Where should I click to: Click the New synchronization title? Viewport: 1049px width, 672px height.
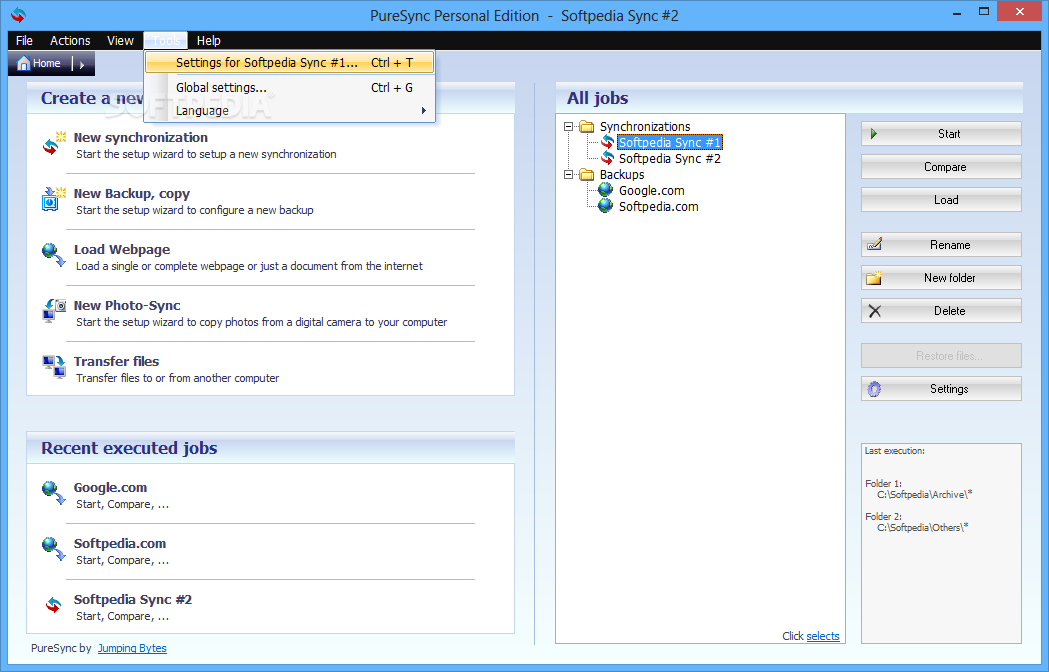pos(140,137)
